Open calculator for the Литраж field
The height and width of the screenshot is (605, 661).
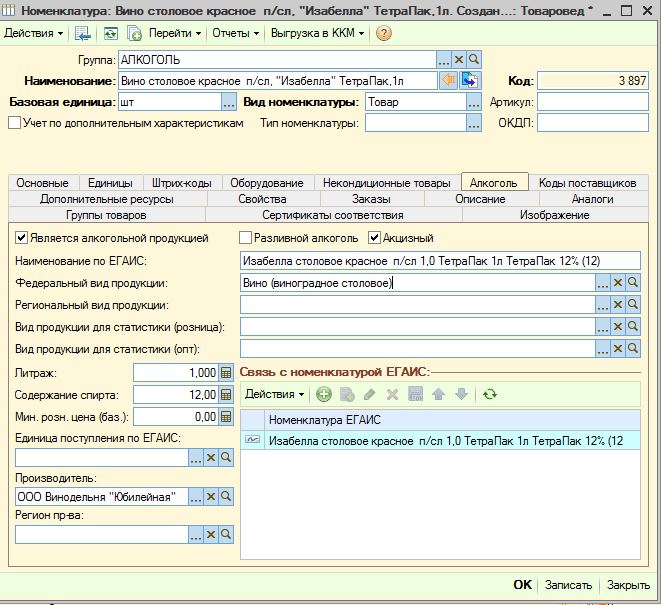tap(226, 372)
